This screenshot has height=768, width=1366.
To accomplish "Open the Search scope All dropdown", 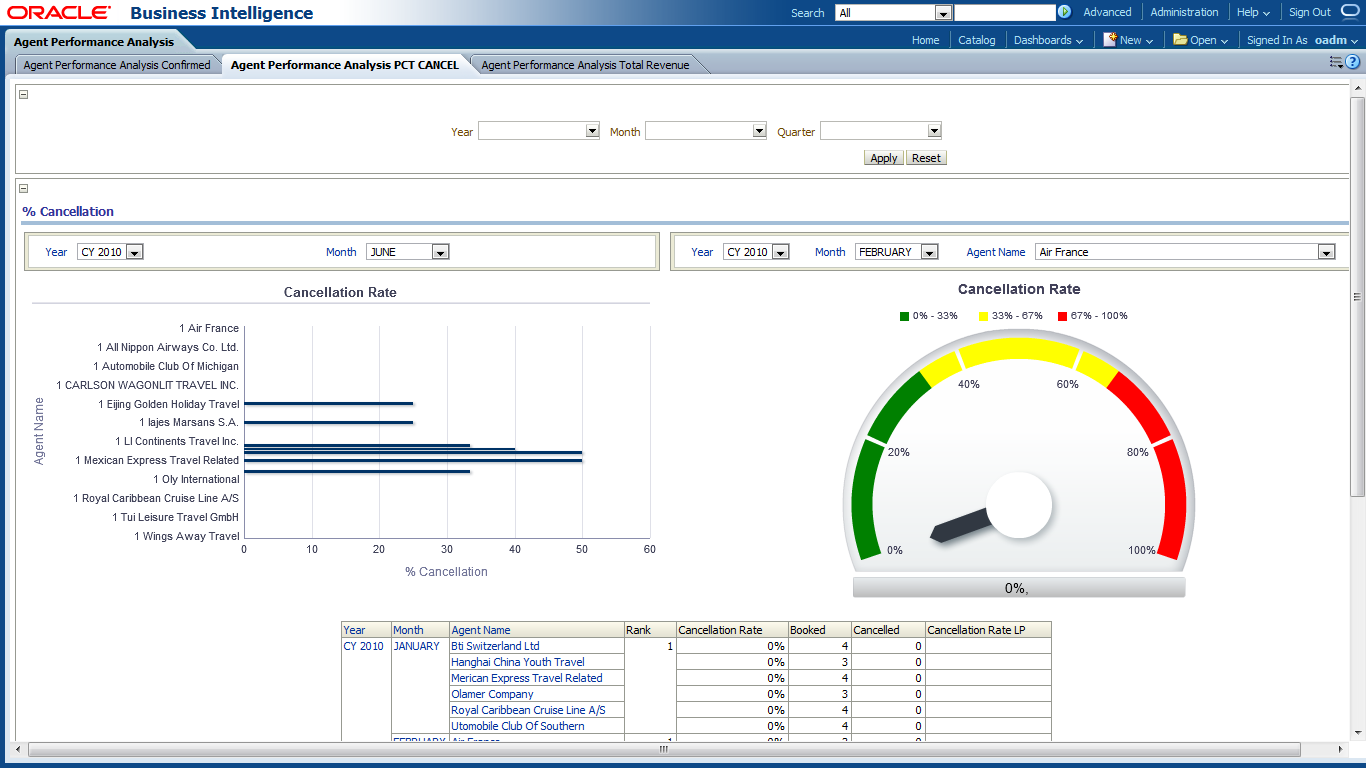I will tap(942, 13).
